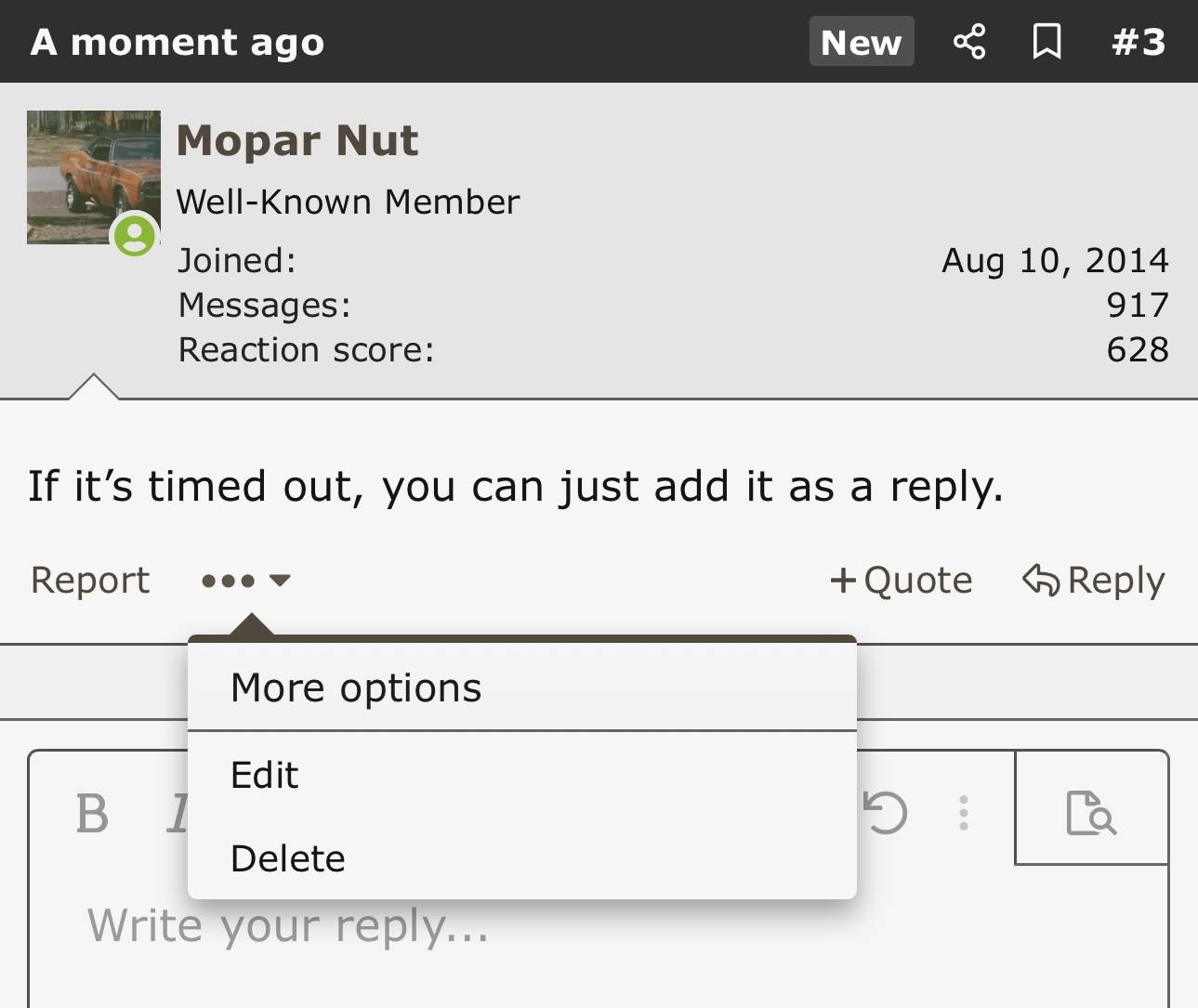Click the online status badge on the avatar

coord(135,235)
